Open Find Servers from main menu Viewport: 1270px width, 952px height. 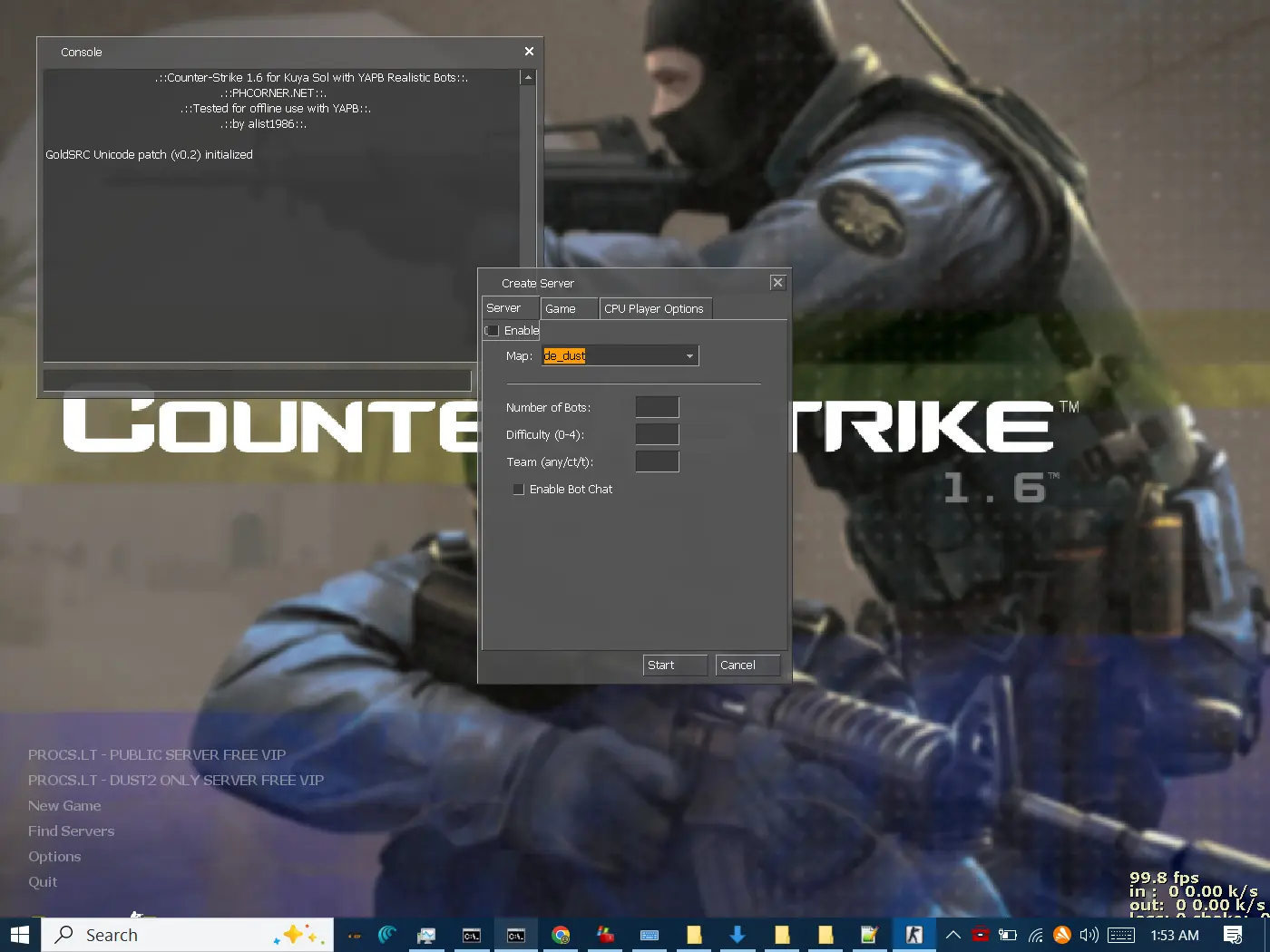tap(71, 831)
